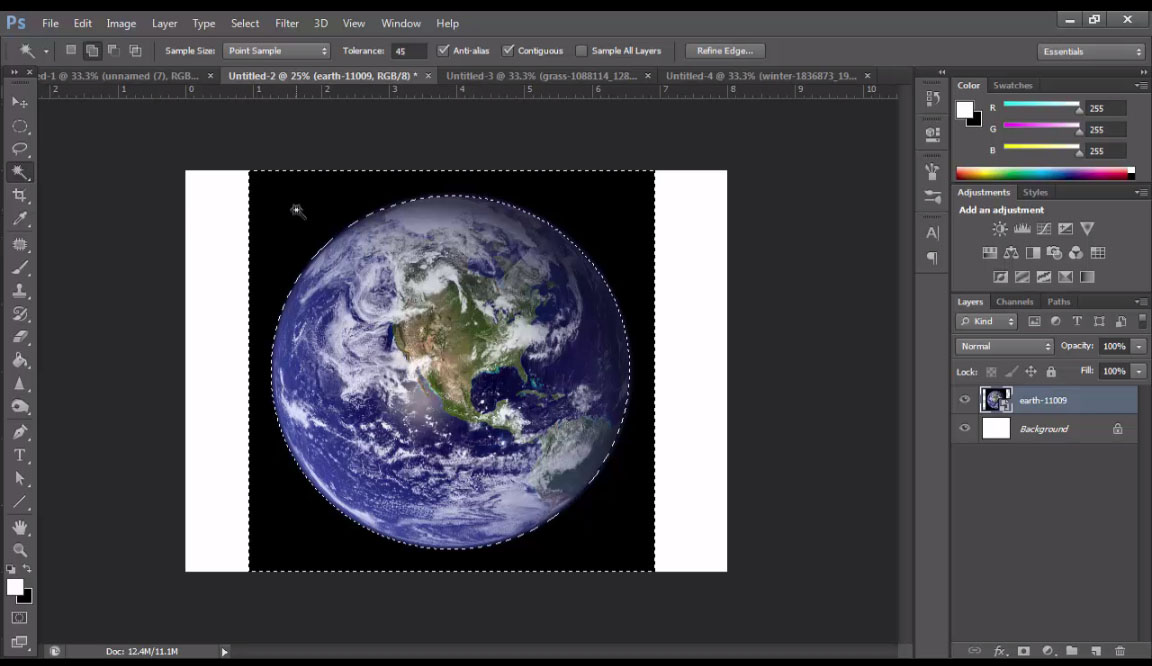Viewport: 1152px width, 666px height.
Task: Open the Sample Size dropdown
Action: pos(277,50)
